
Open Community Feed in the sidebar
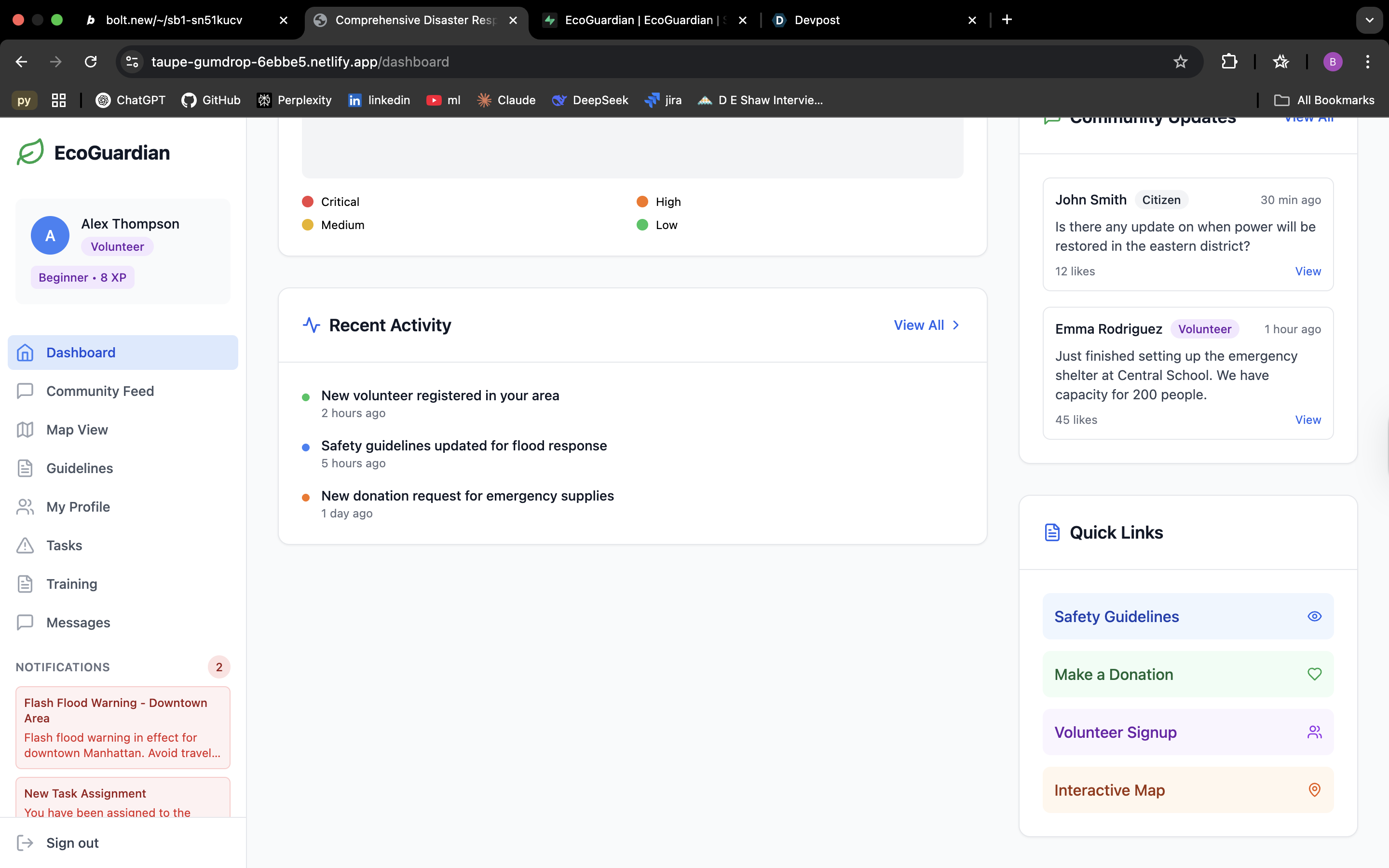click(100, 391)
